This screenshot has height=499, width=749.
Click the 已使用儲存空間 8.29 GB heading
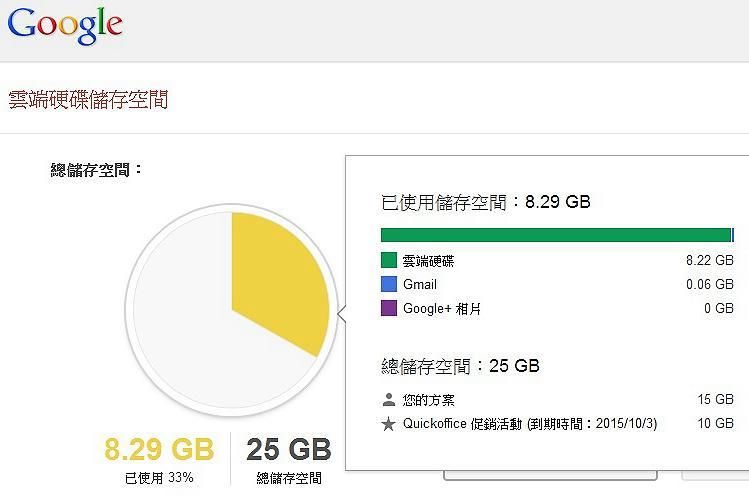[x=486, y=202]
